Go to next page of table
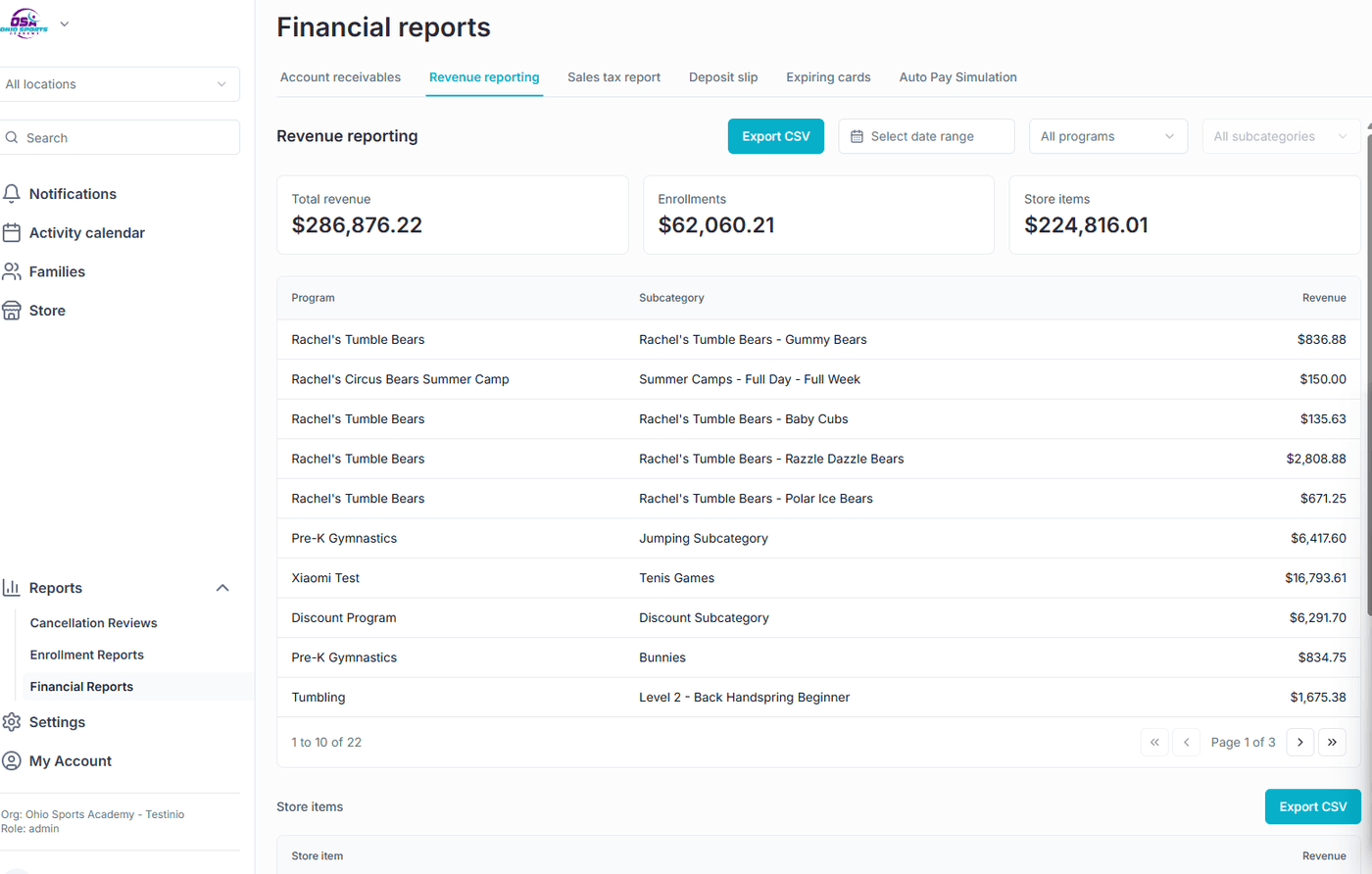The width and height of the screenshot is (1372, 874). coord(1300,742)
